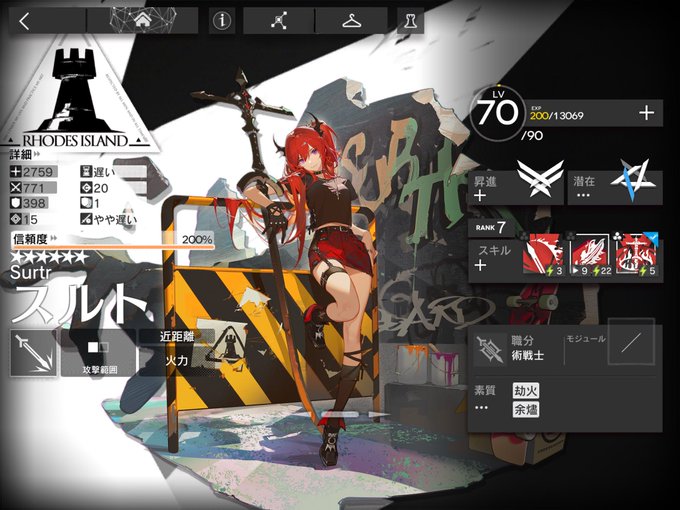The height and width of the screenshot is (510, 680).
Task: Tap the six-star rarity row
Action: pos(49,257)
